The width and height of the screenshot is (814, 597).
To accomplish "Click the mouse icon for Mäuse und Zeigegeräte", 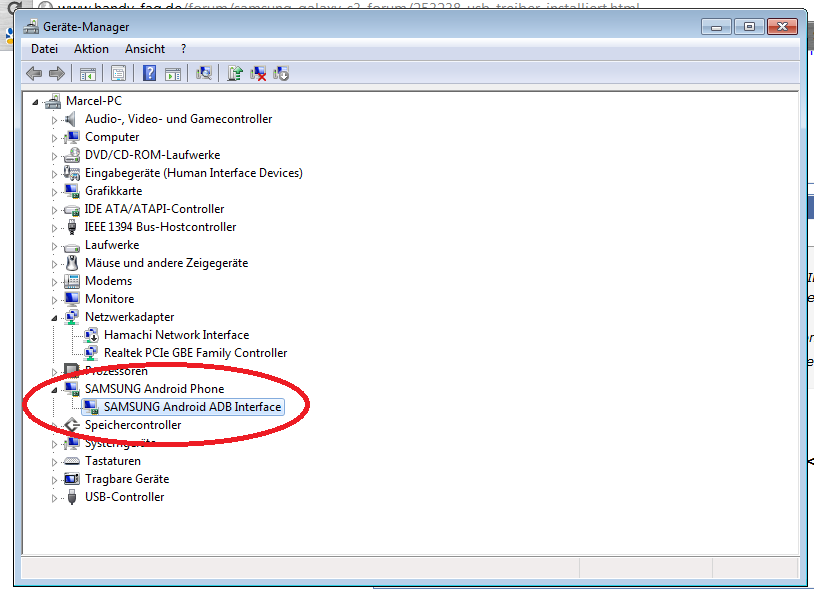I will pos(72,263).
